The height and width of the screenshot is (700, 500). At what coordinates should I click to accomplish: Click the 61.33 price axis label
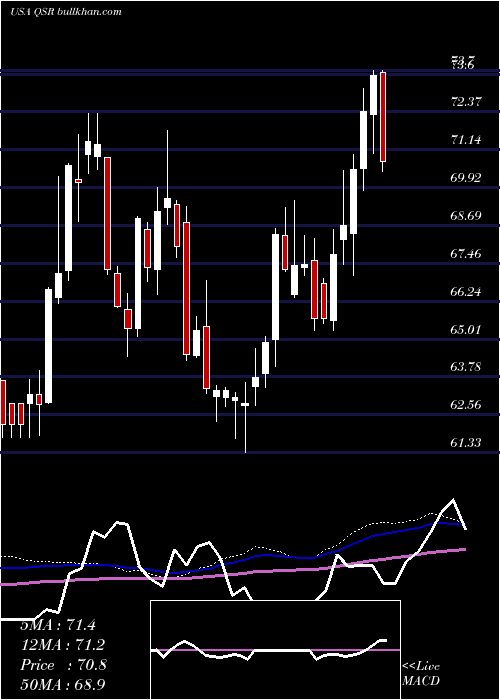click(x=466, y=442)
